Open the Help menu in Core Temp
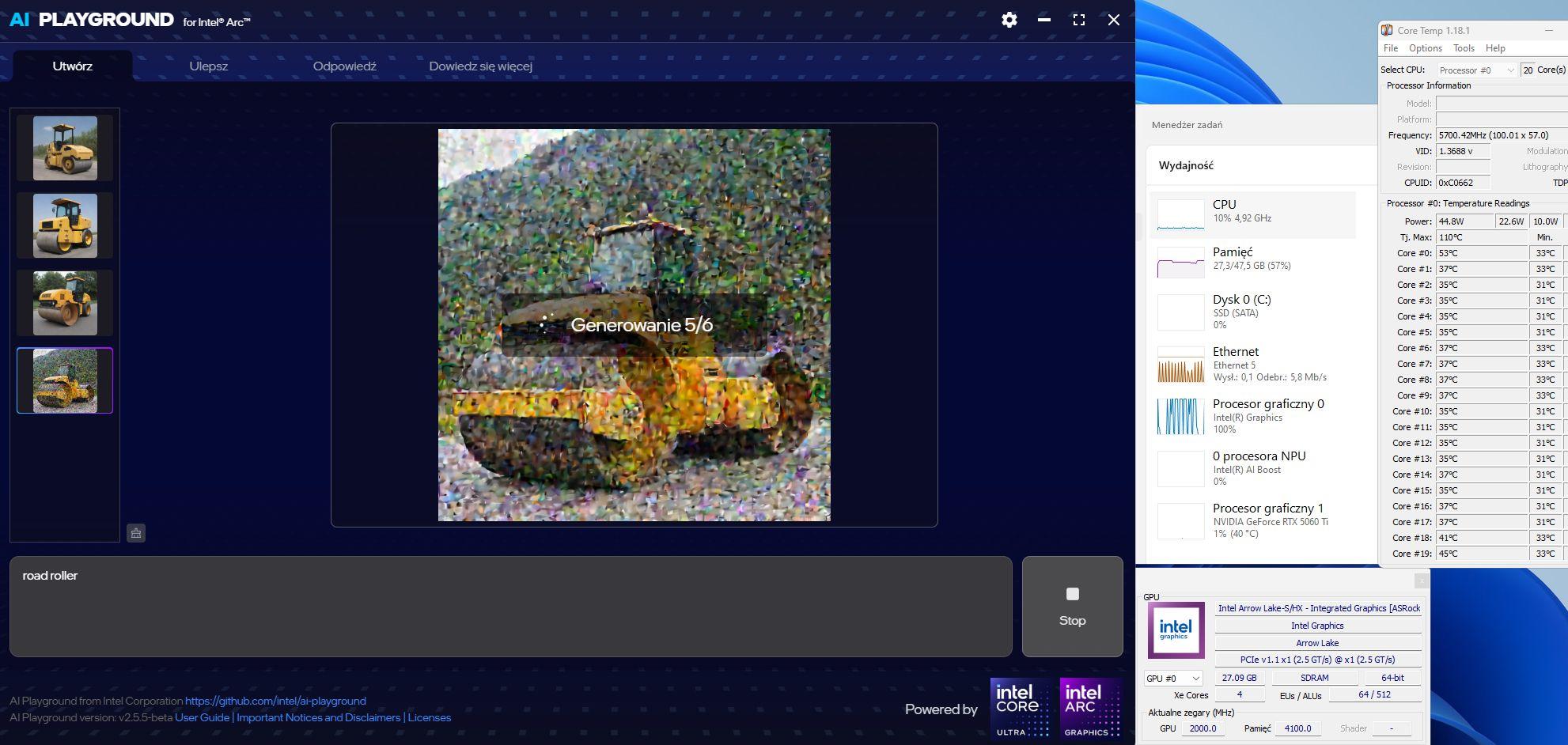The width and height of the screenshot is (1568, 745). point(1495,48)
